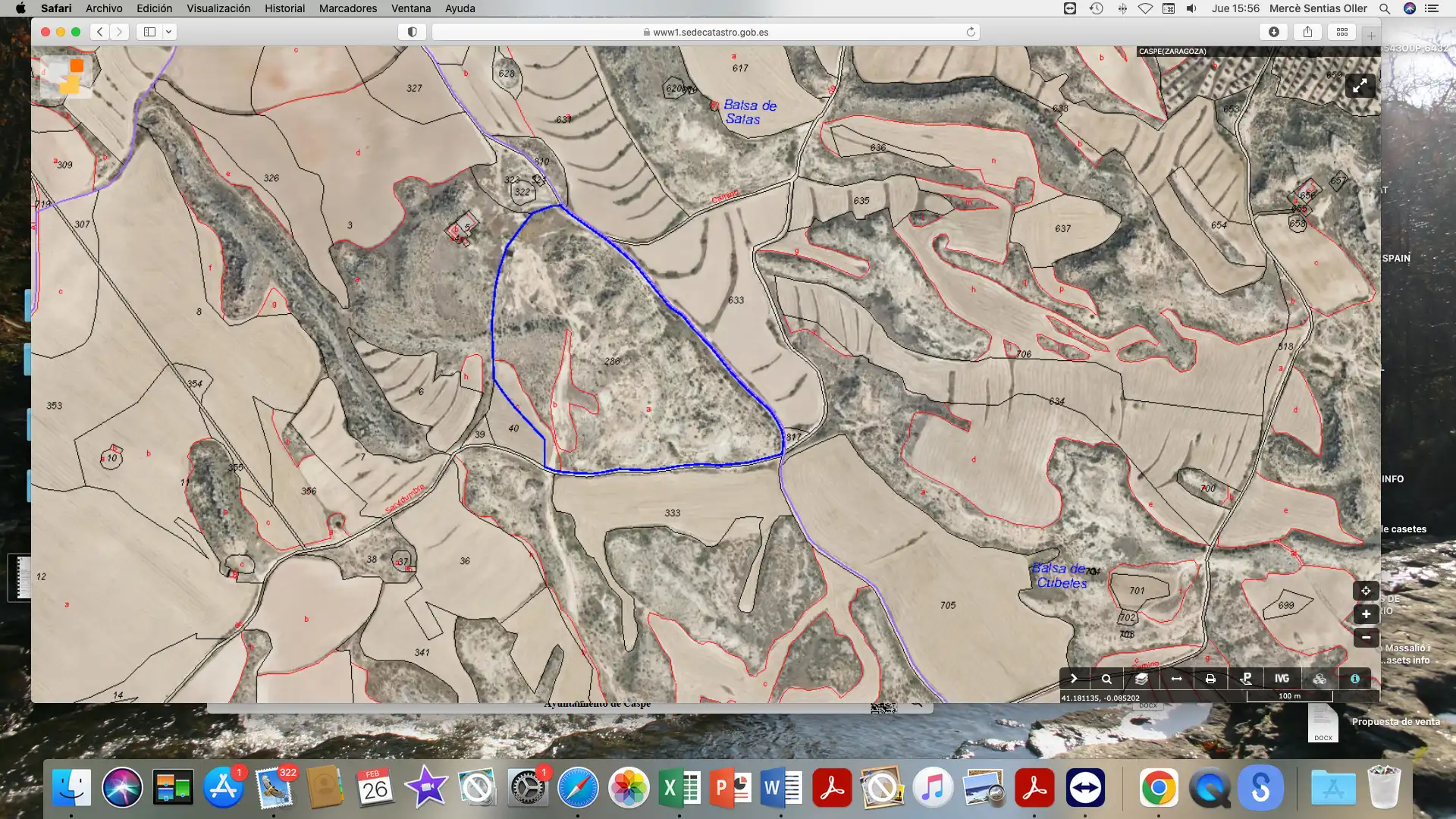This screenshot has height=819, width=1456.
Task: Open Time Machine status menu
Action: (x=1097, y=8)
